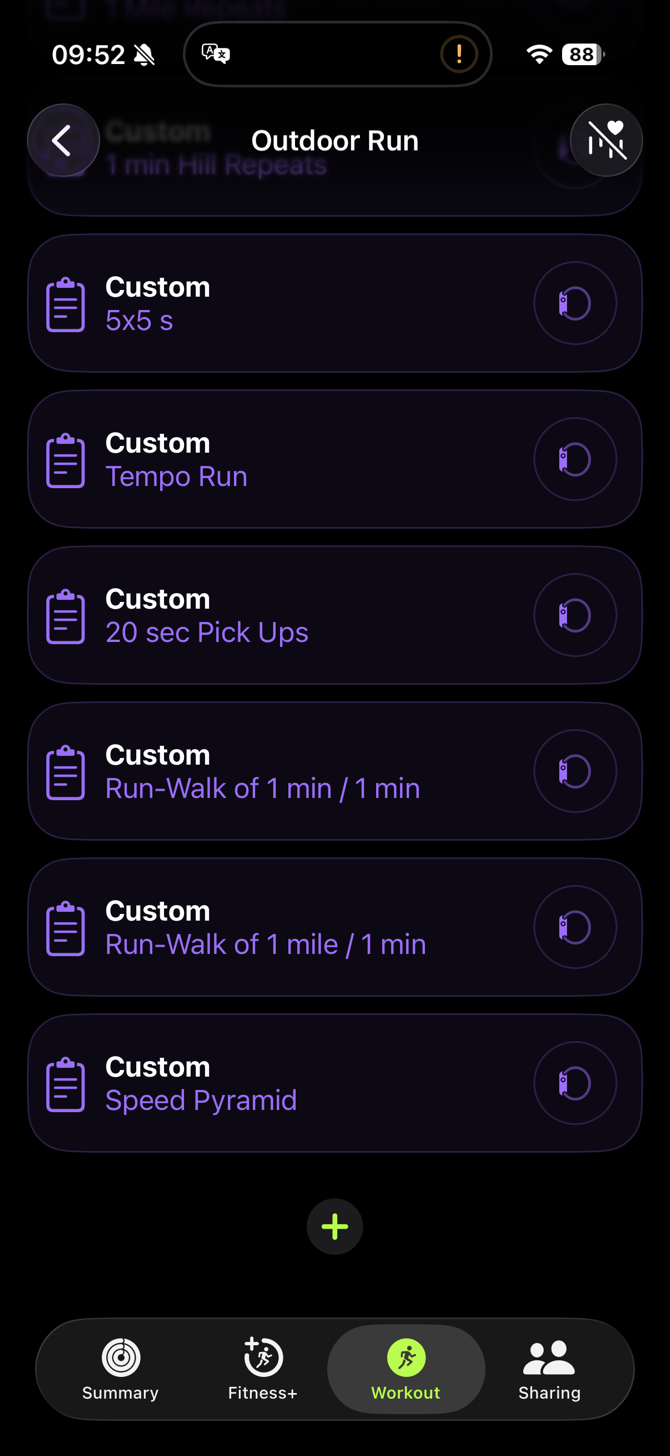Image resolution: width=670 pixels, height=1456 pixels.
Task: Open the 20 sec Pick Ups workout
Action: [x=280, y=616]
